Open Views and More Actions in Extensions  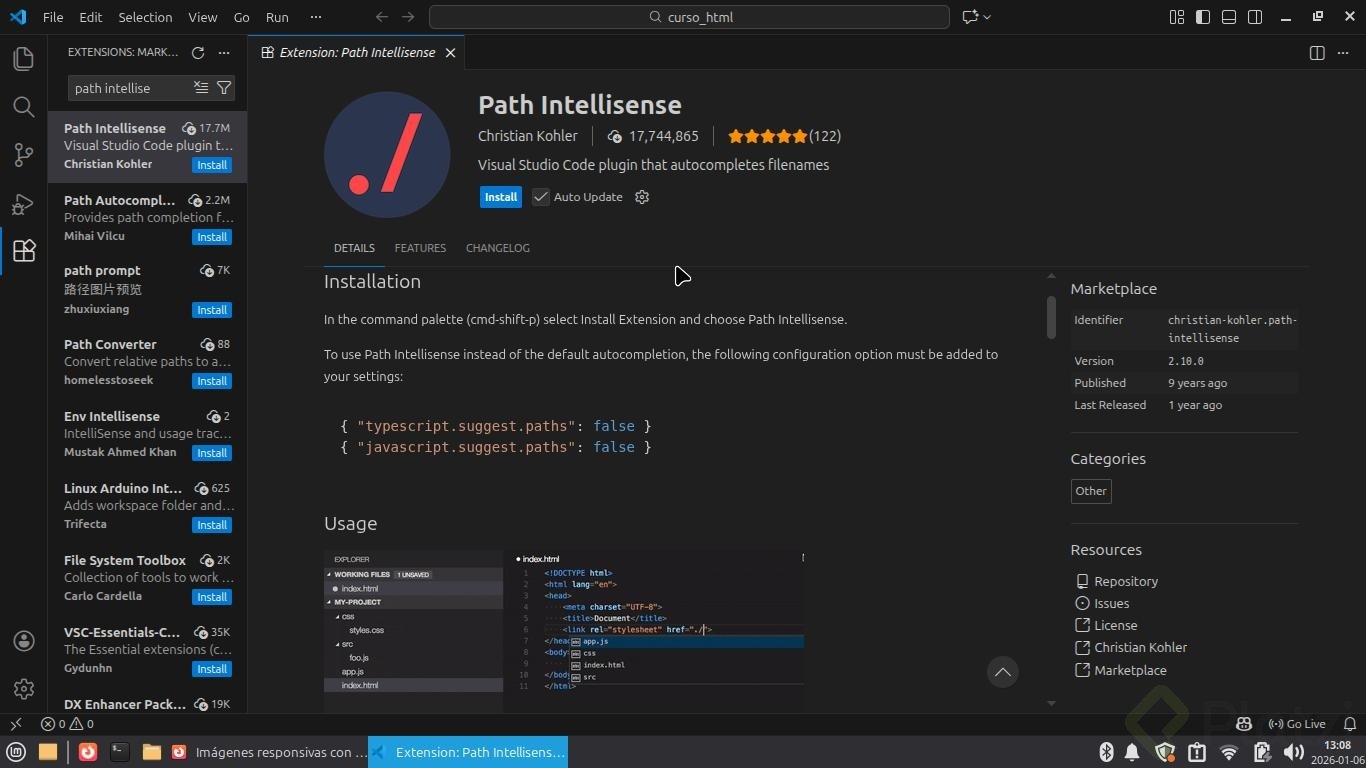(224, 52)
